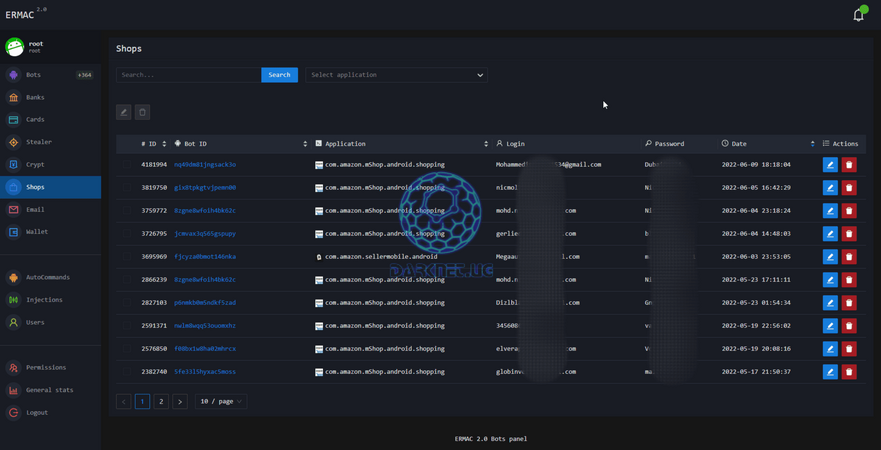Edit the row with ID 3726795
This screenshot has height=450, width=881.
(x=830, y=234)
